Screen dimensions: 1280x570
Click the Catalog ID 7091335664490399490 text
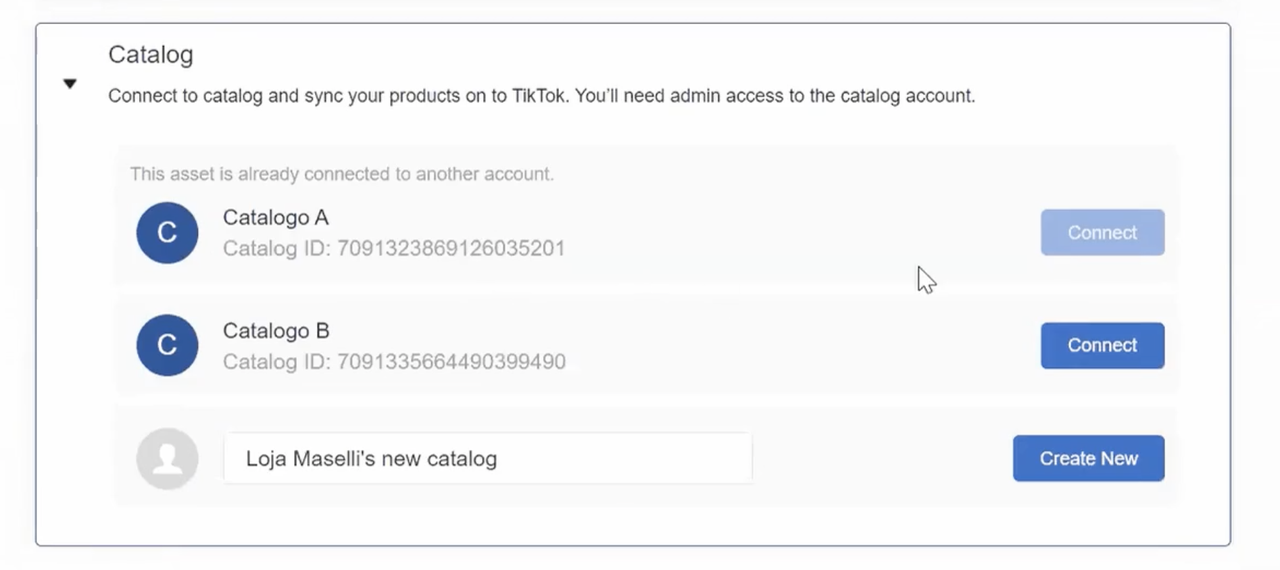point(394,361)
